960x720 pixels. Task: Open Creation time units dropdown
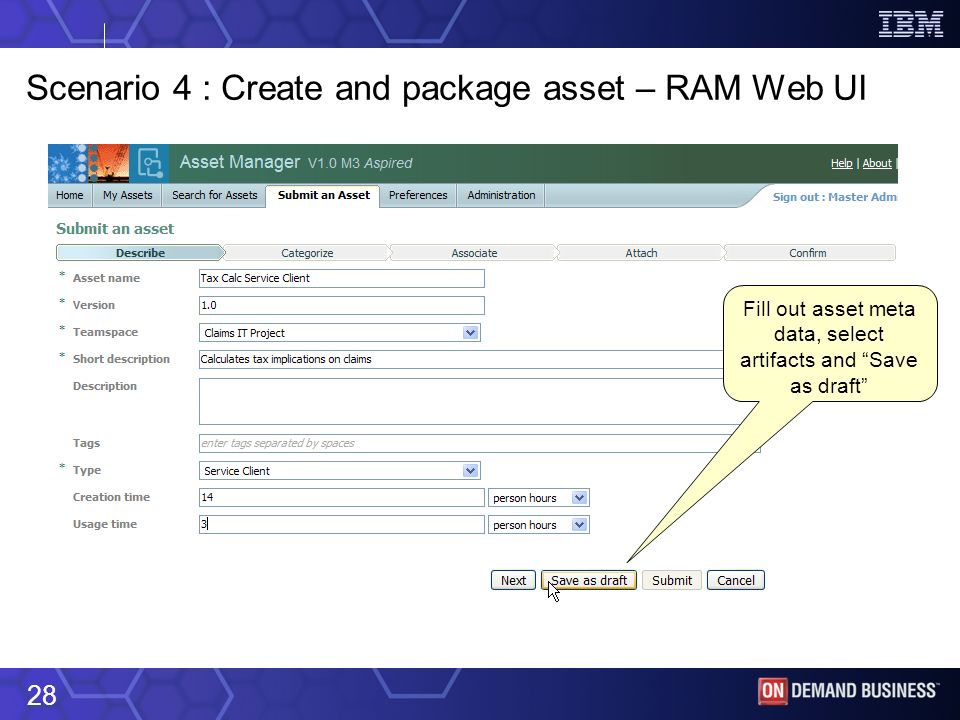[x=539, y=498]
